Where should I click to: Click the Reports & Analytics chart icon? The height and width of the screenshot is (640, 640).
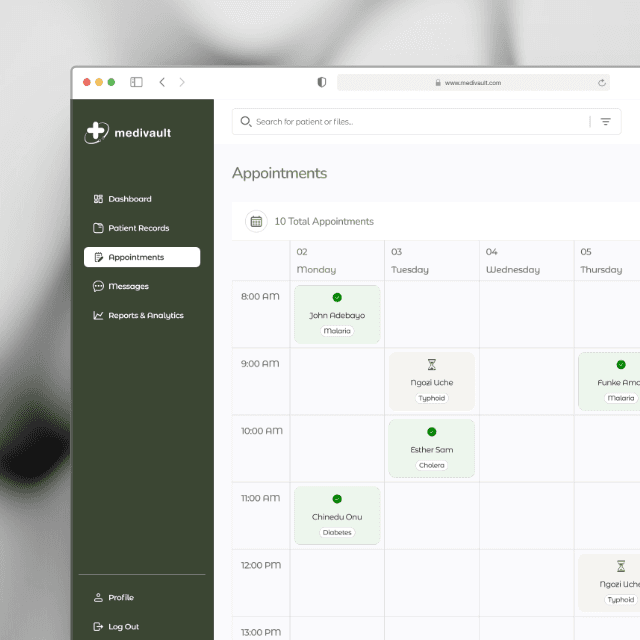pyautogui.click(x=98, y=315)
